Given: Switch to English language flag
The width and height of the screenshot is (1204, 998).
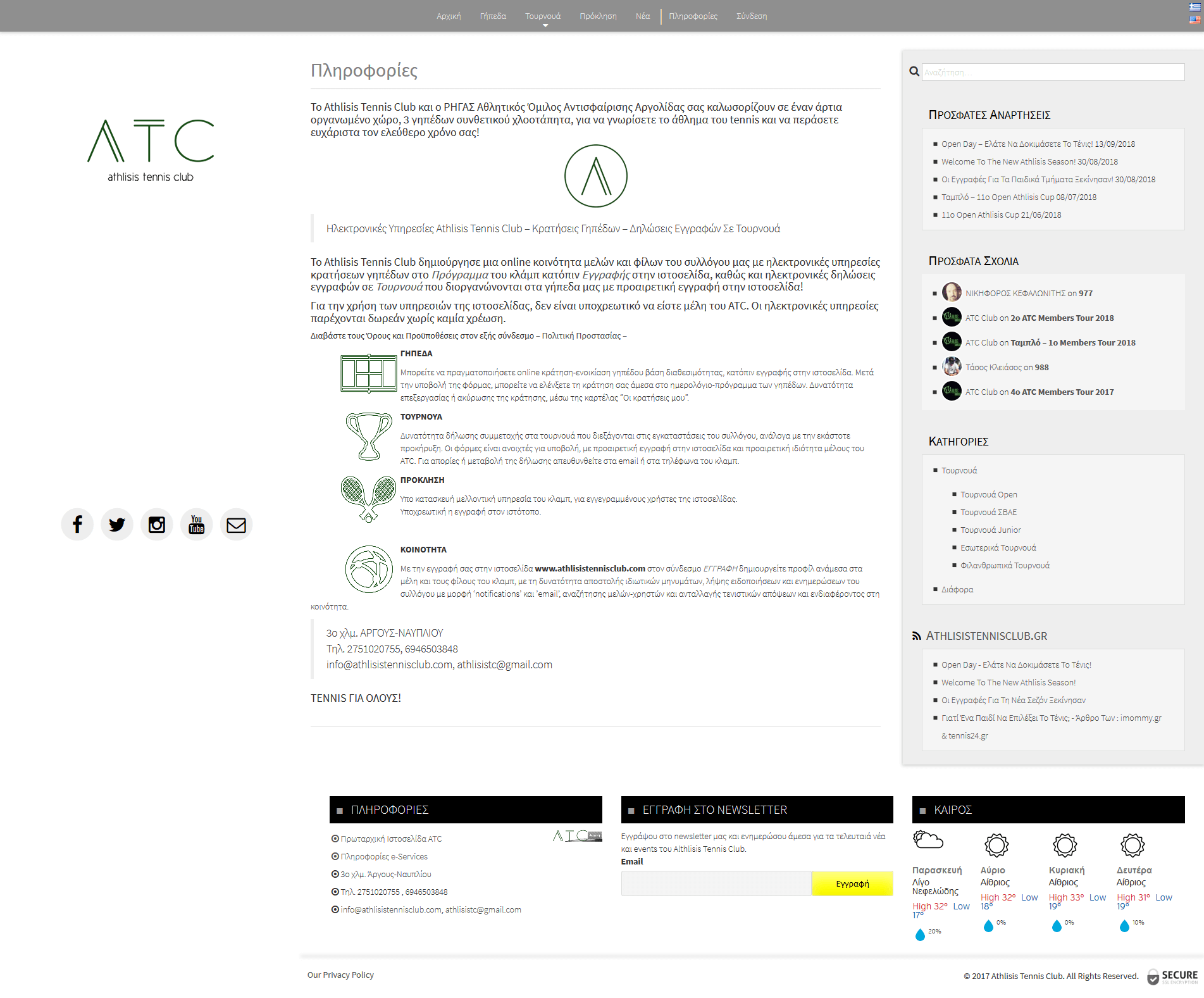Looking at the screenshot, I should (x=1195, y=20).
